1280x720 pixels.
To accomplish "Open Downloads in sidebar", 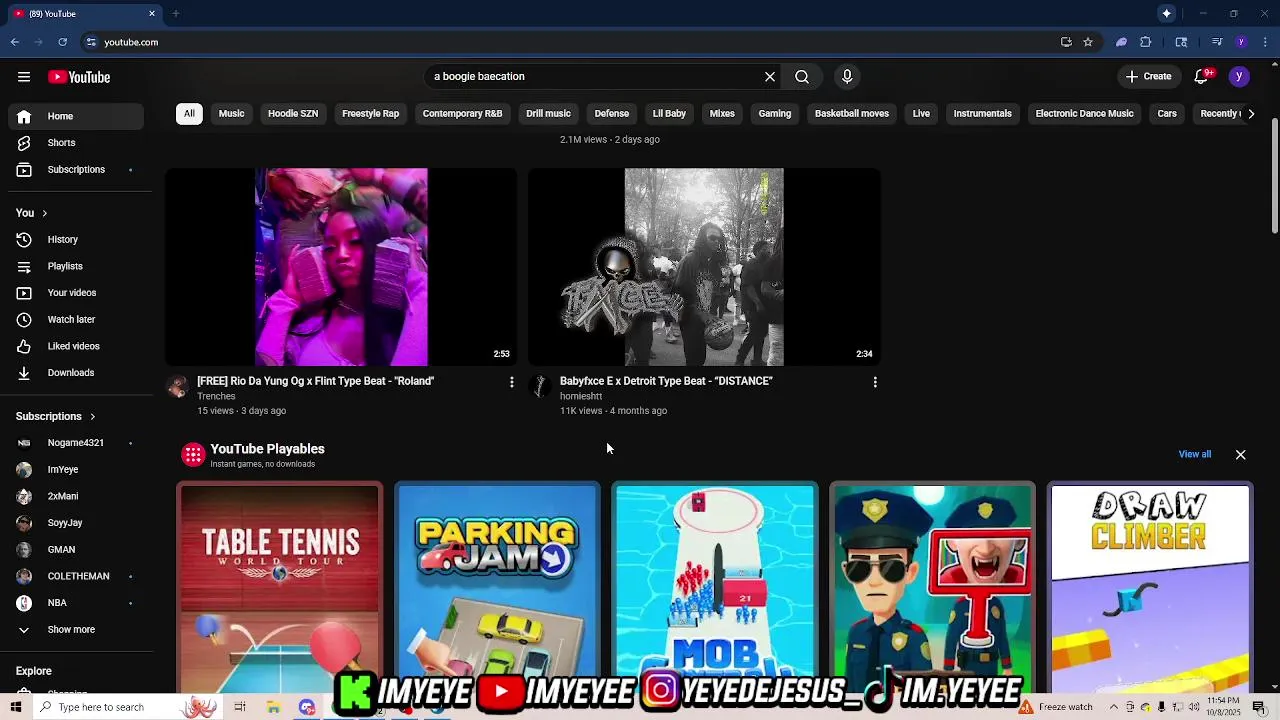I will tap(74, 372).
